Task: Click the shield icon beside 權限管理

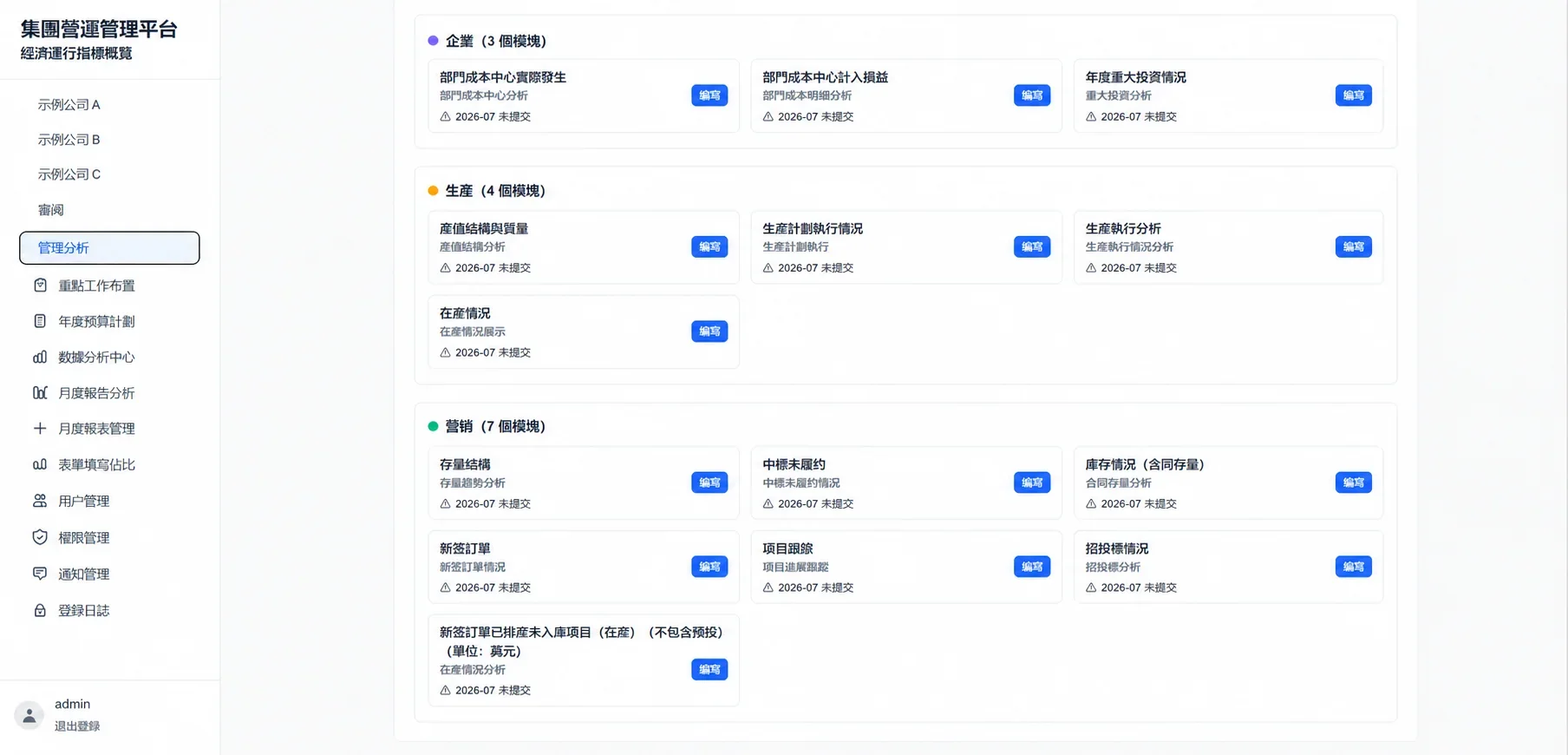Action: [40, 537]
